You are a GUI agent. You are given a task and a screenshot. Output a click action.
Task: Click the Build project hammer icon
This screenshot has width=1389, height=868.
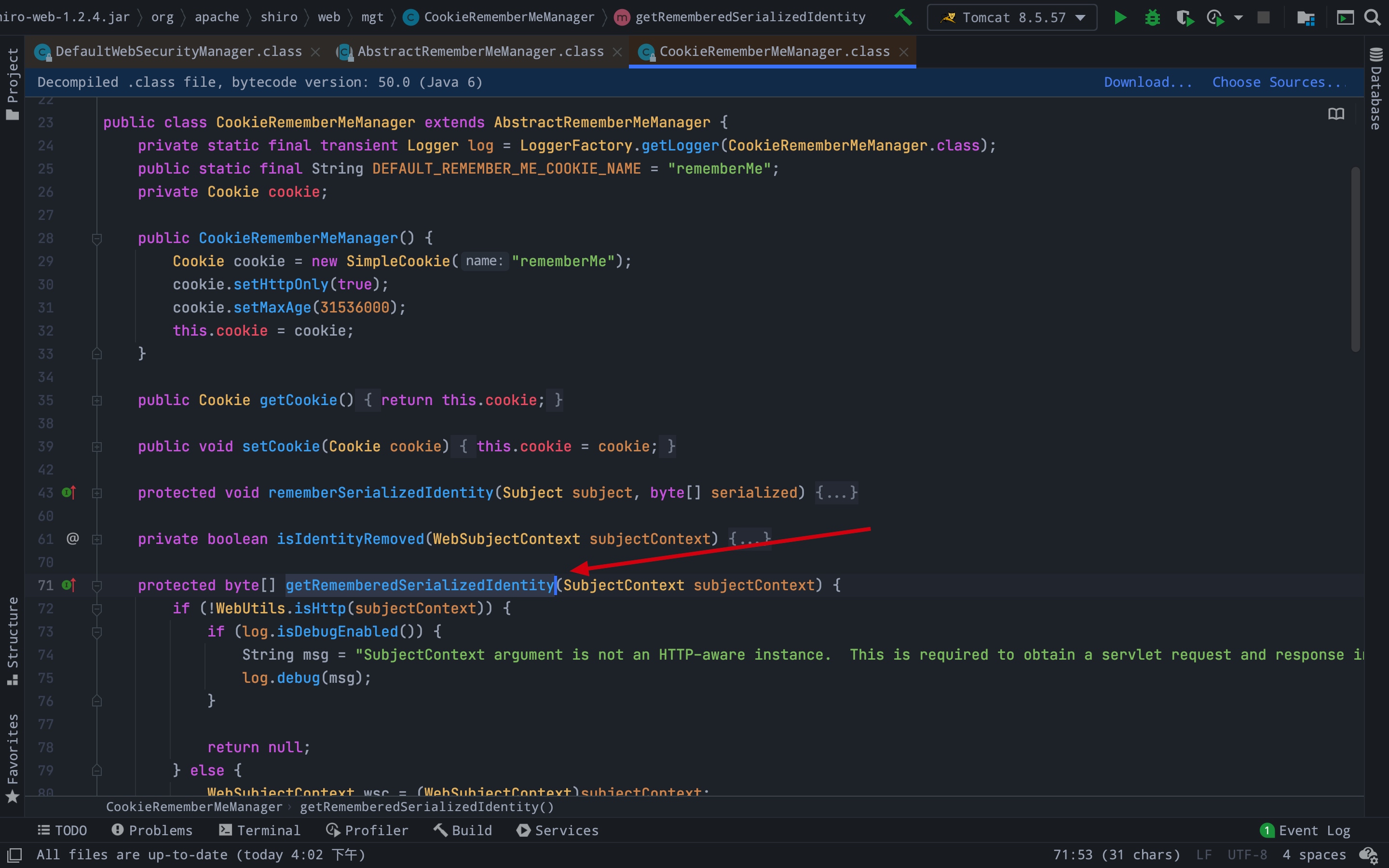click(x=903, y=17)
